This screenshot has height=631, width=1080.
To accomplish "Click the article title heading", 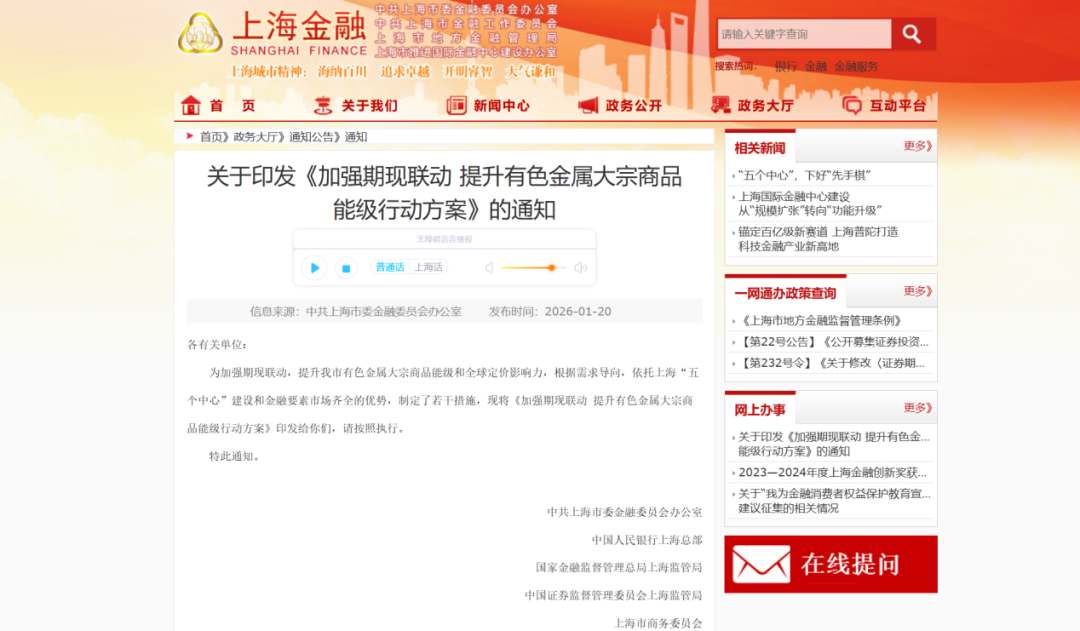I will (444, 193).
